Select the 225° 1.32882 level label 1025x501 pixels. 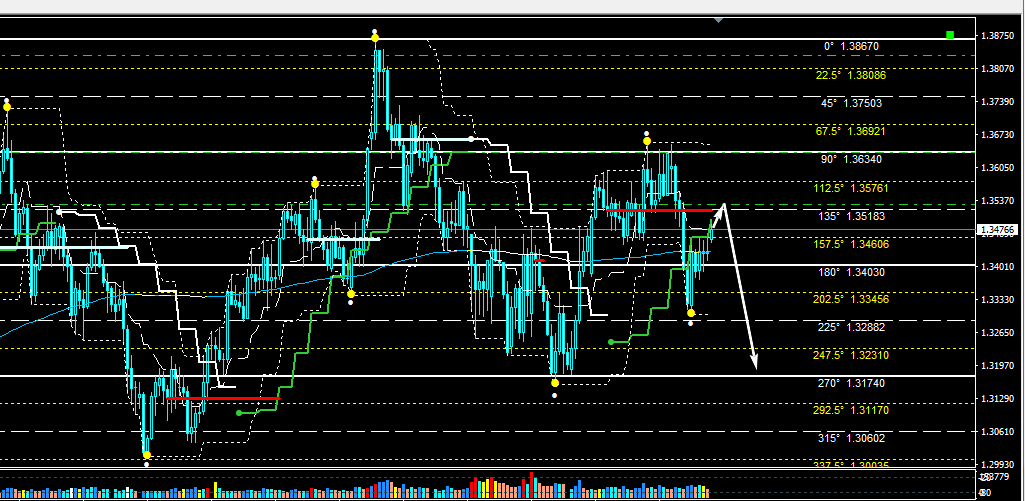(852, 327)
